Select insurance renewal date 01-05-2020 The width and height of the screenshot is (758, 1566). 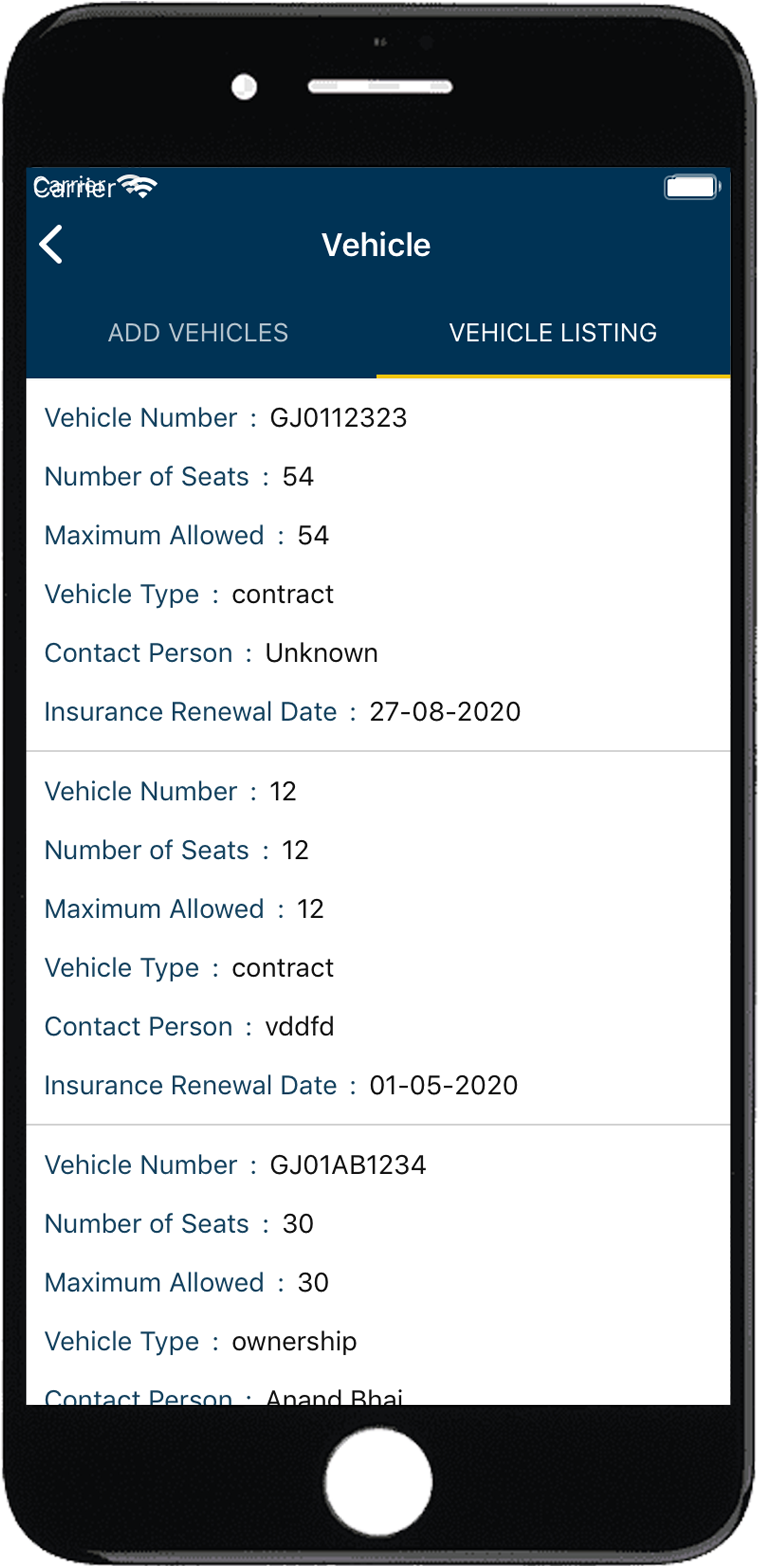point(444,1086)
